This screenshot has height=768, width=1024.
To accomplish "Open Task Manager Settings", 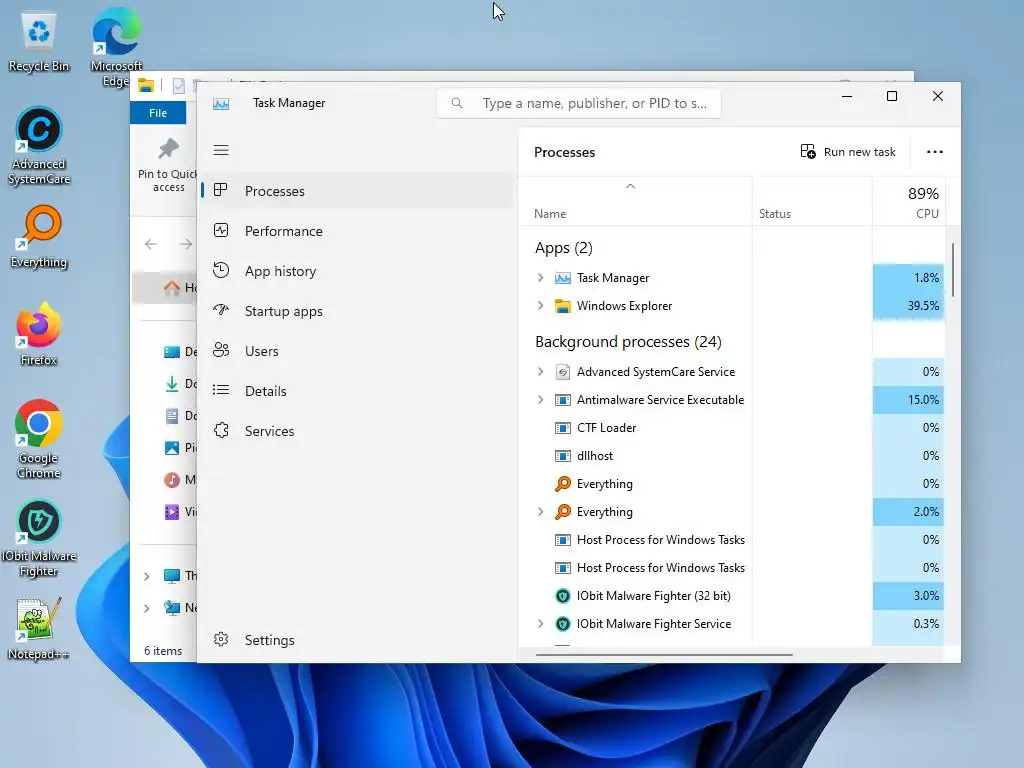I will 357,639.
